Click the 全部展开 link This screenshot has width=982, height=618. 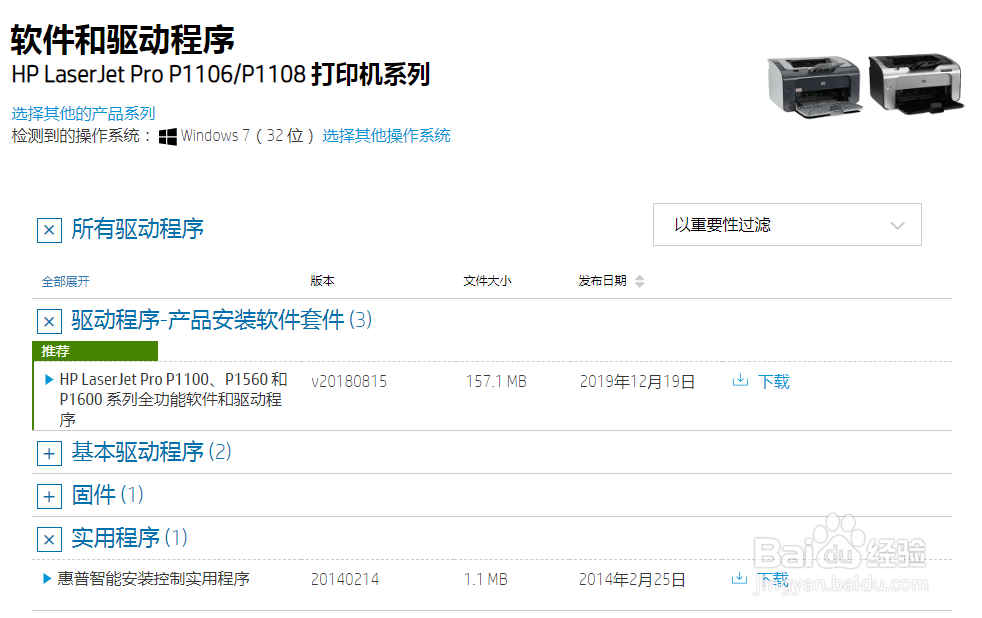(66, 282)
